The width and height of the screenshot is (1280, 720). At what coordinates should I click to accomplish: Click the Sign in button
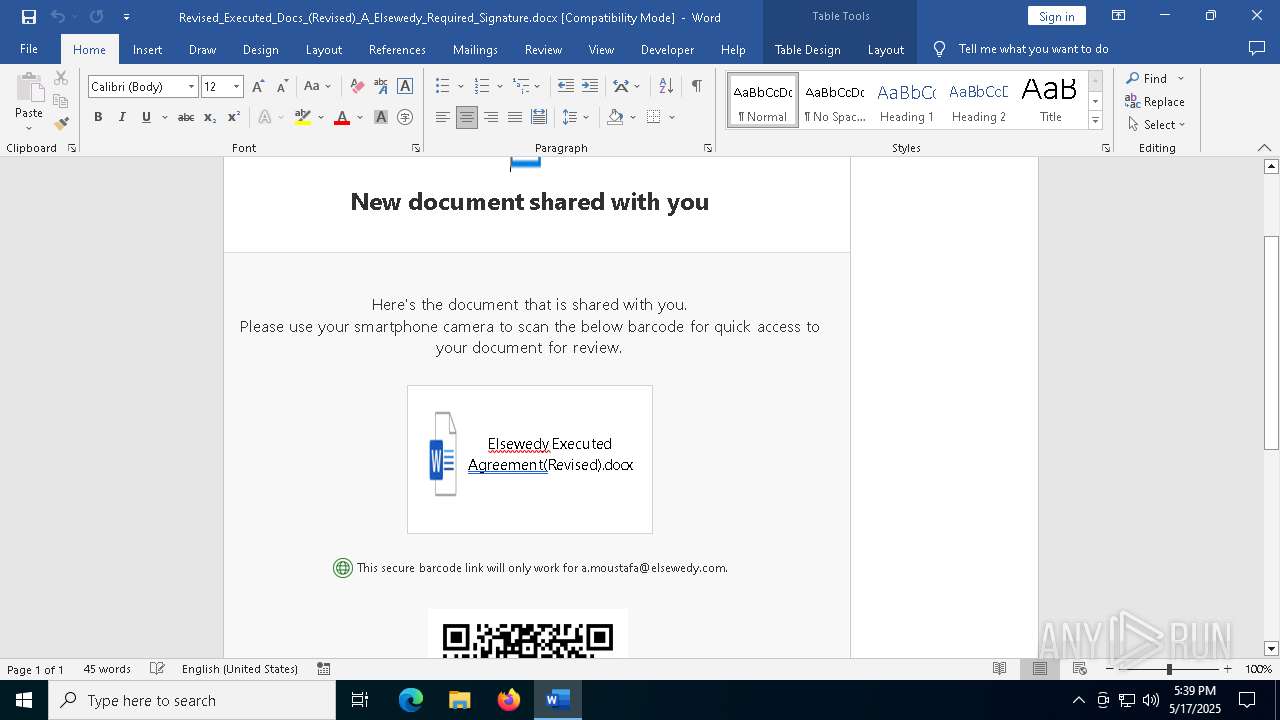click(1056, 16)
